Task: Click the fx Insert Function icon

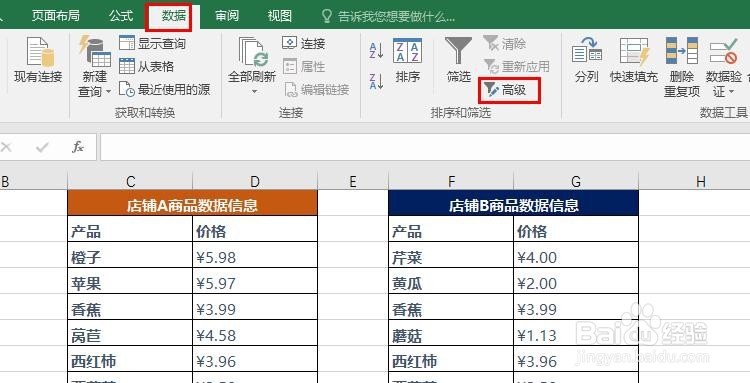Action: [78, 147]
